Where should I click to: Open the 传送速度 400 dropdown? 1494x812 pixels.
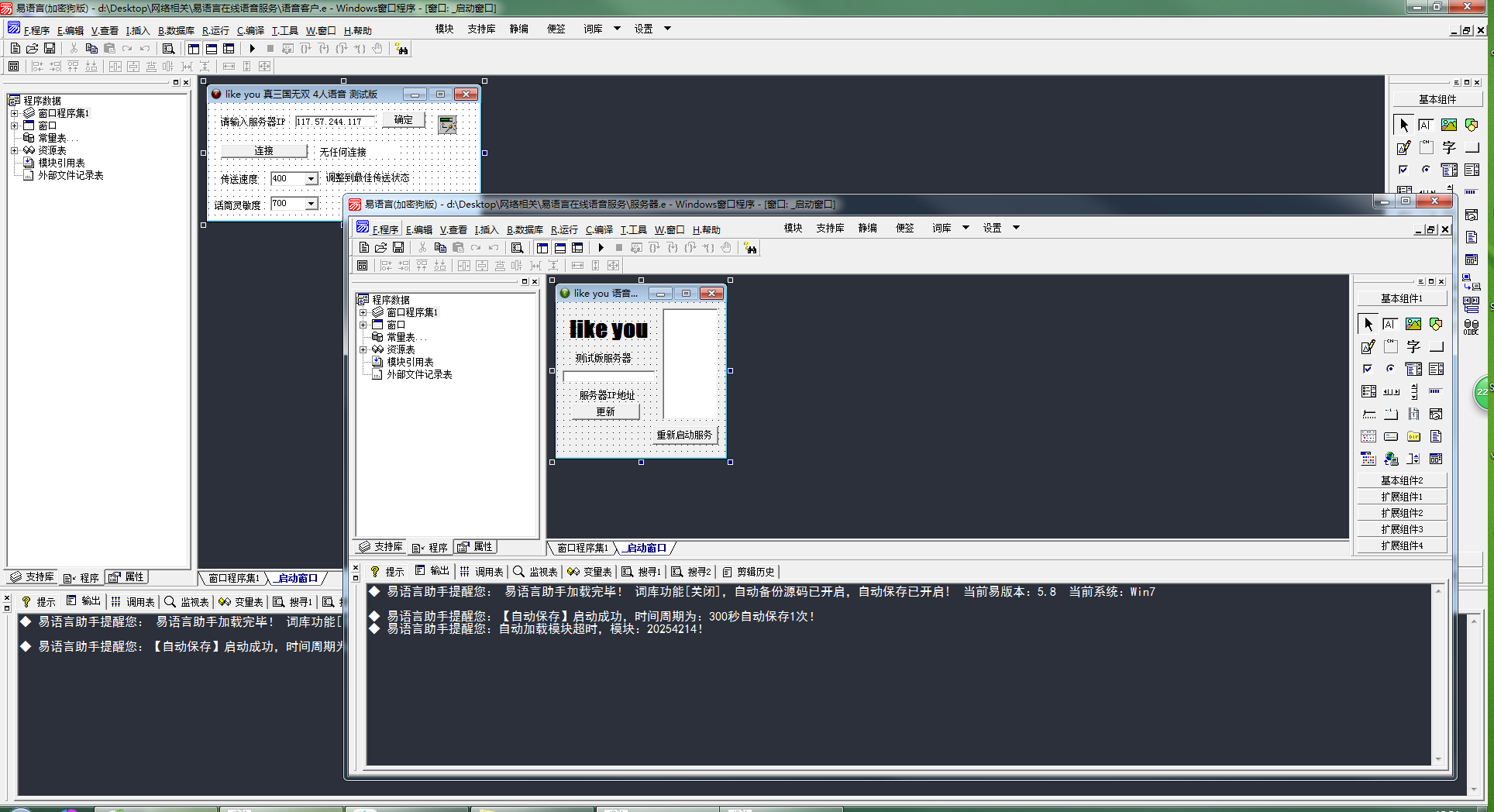click(311, 179)
